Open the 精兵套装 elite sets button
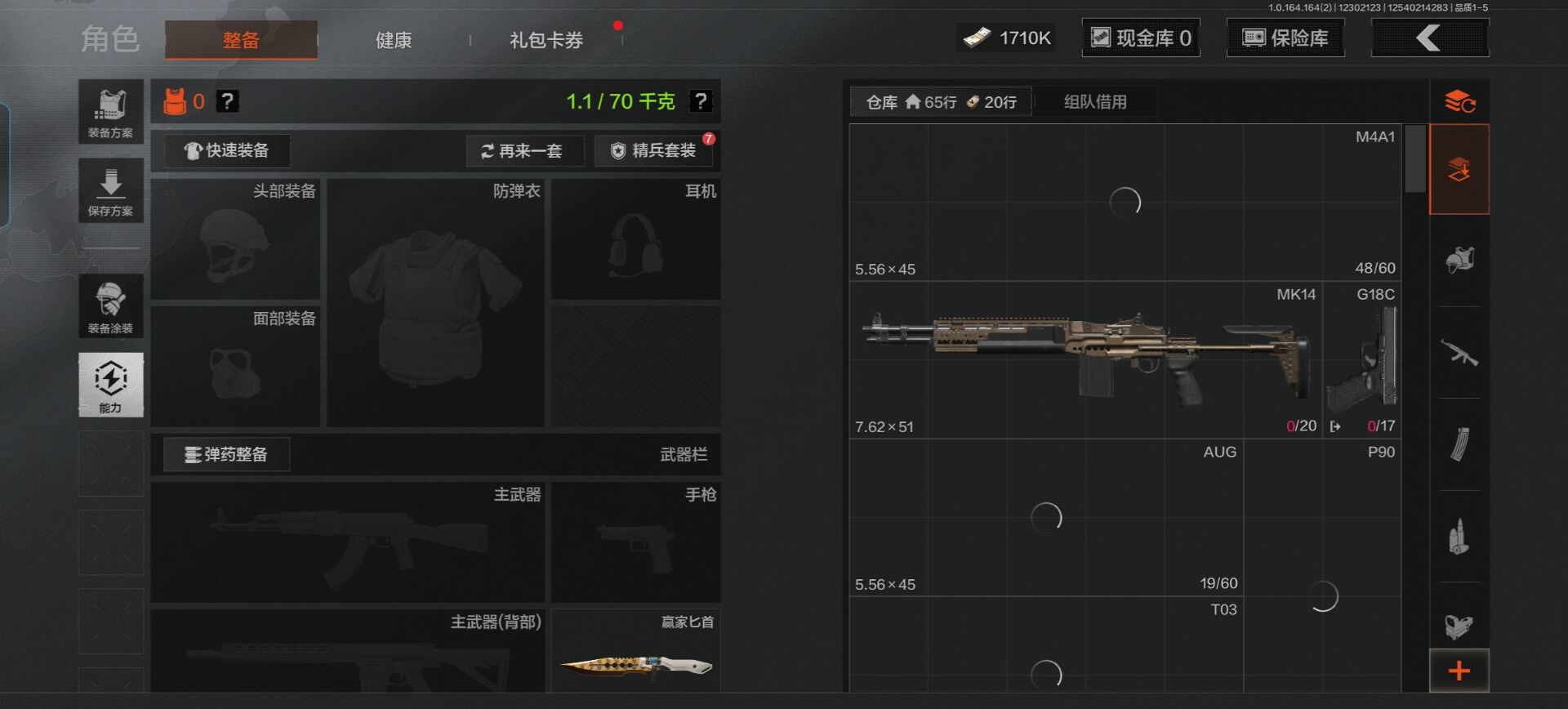This screenshot has height=709, width=1568. [x=654, y=151]
